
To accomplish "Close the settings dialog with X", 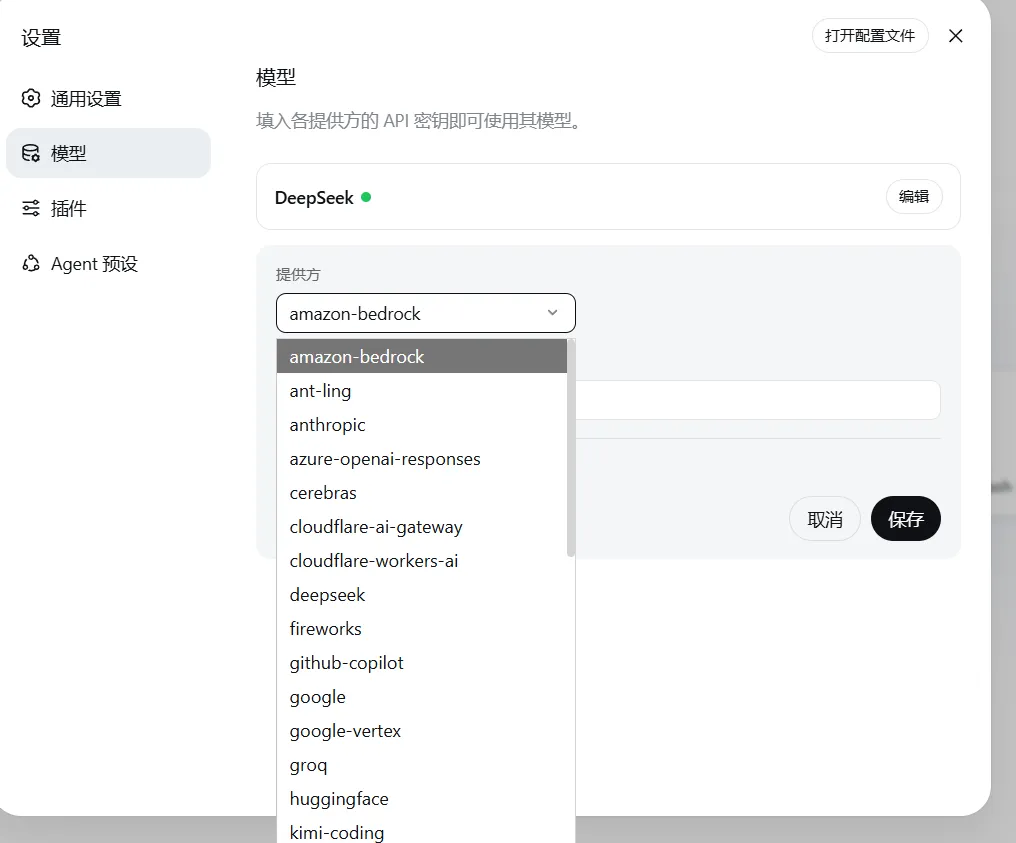I will click(955, 36).
